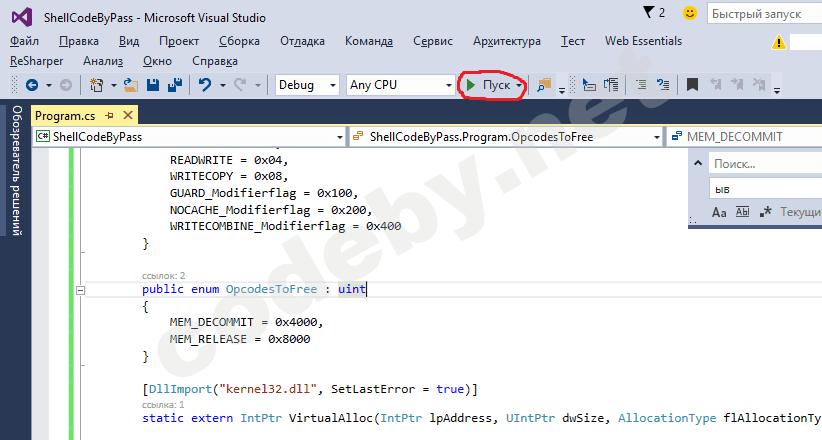Open the Отладка menu
This screenshot has height=440, width=822.
[301, 41]
